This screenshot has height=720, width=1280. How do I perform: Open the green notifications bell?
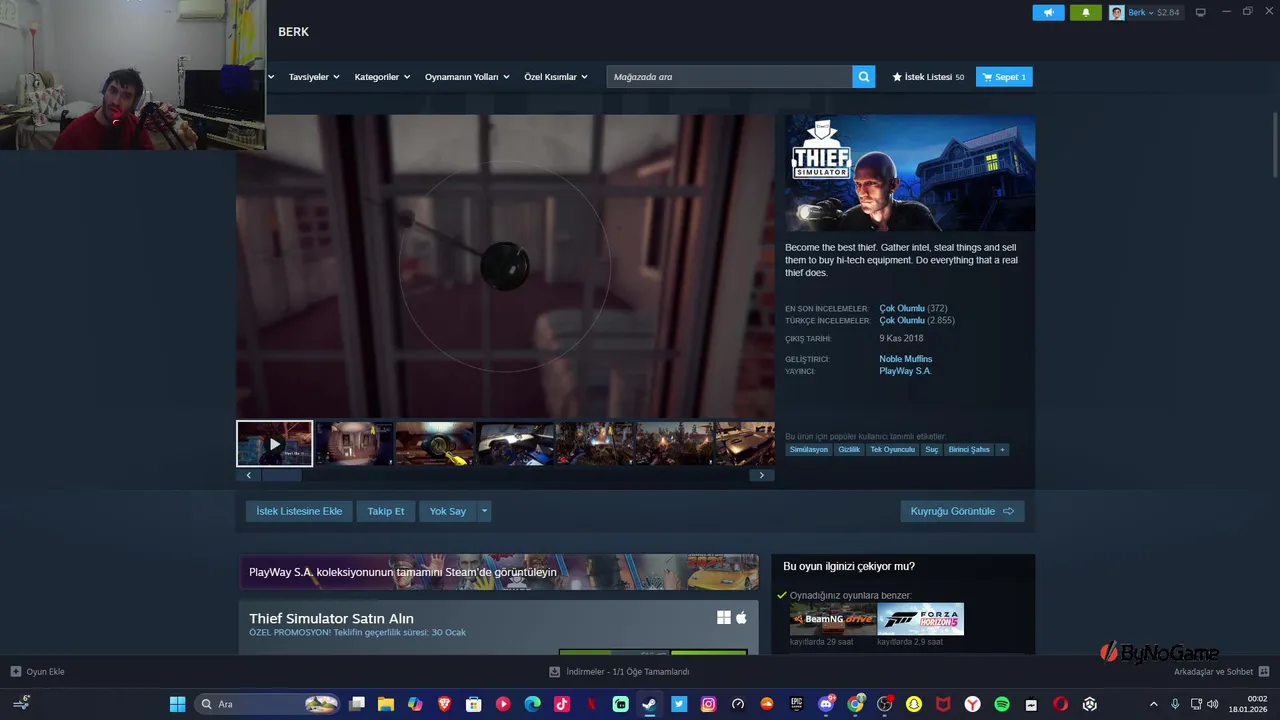pyautogui.click(x=1086, y=12)
